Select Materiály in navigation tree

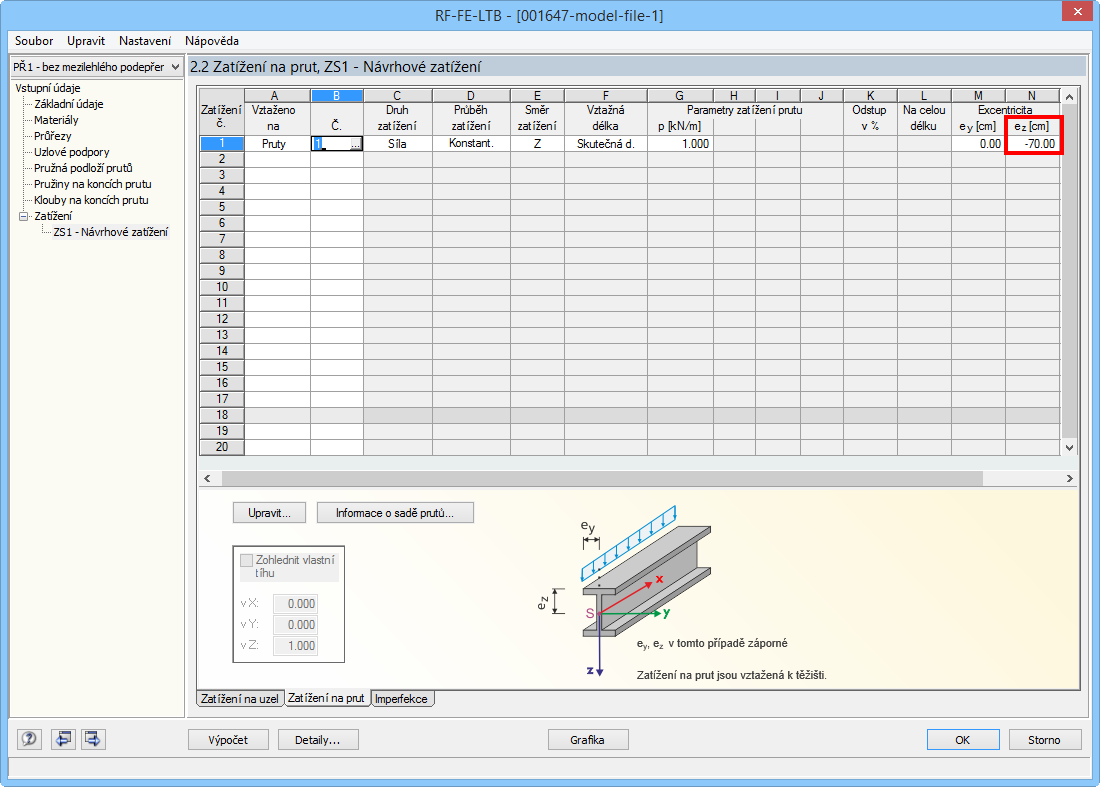(x=56, y=120)
